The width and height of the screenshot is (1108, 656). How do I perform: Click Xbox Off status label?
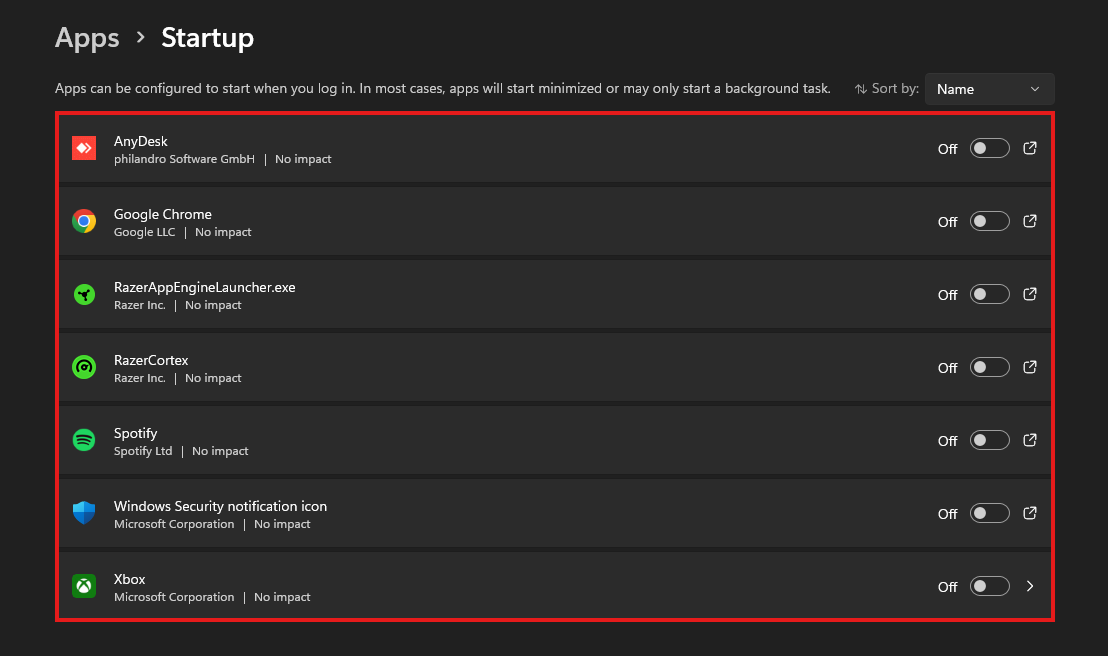pos(948,587)
